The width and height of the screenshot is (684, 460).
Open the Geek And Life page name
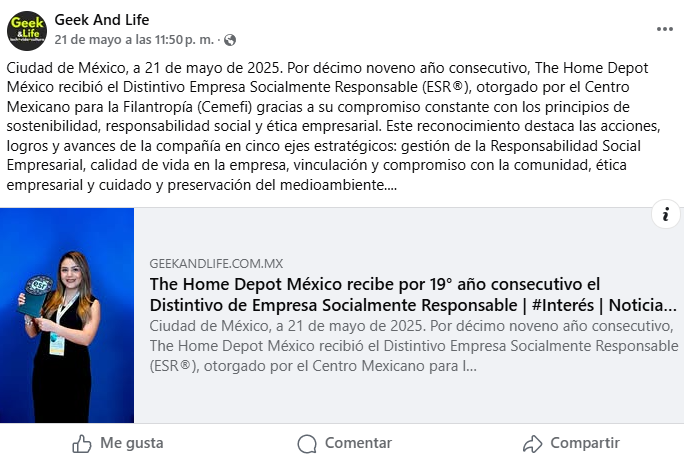tap(102, 20)
